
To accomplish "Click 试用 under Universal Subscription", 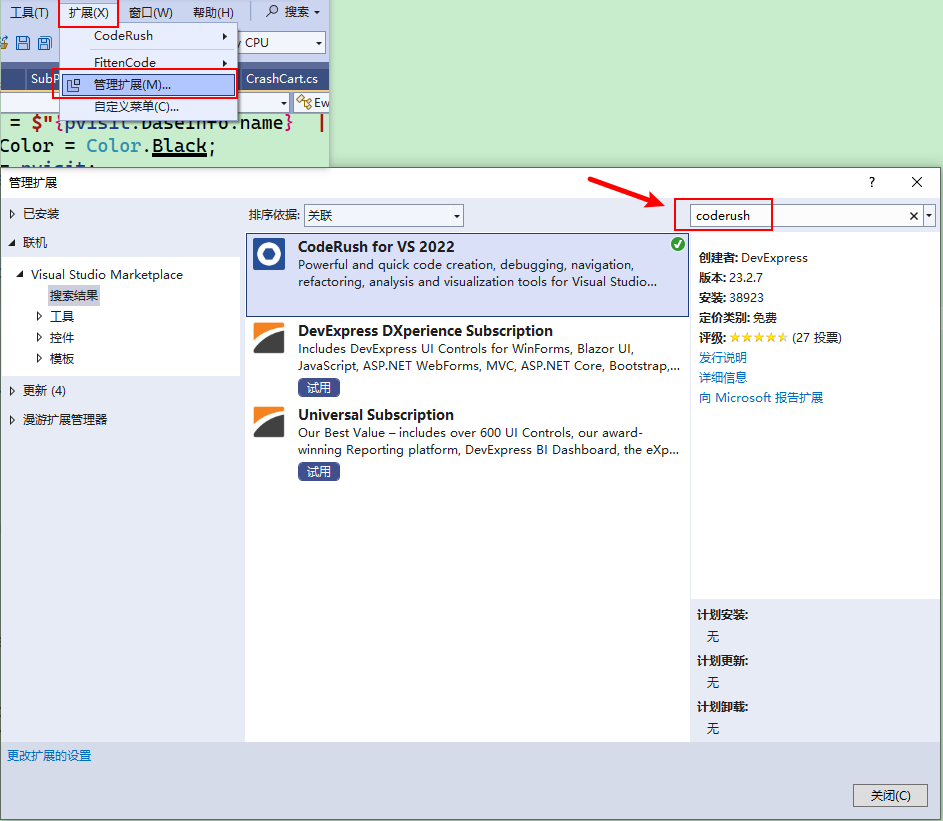I will (x=319, y=472).
